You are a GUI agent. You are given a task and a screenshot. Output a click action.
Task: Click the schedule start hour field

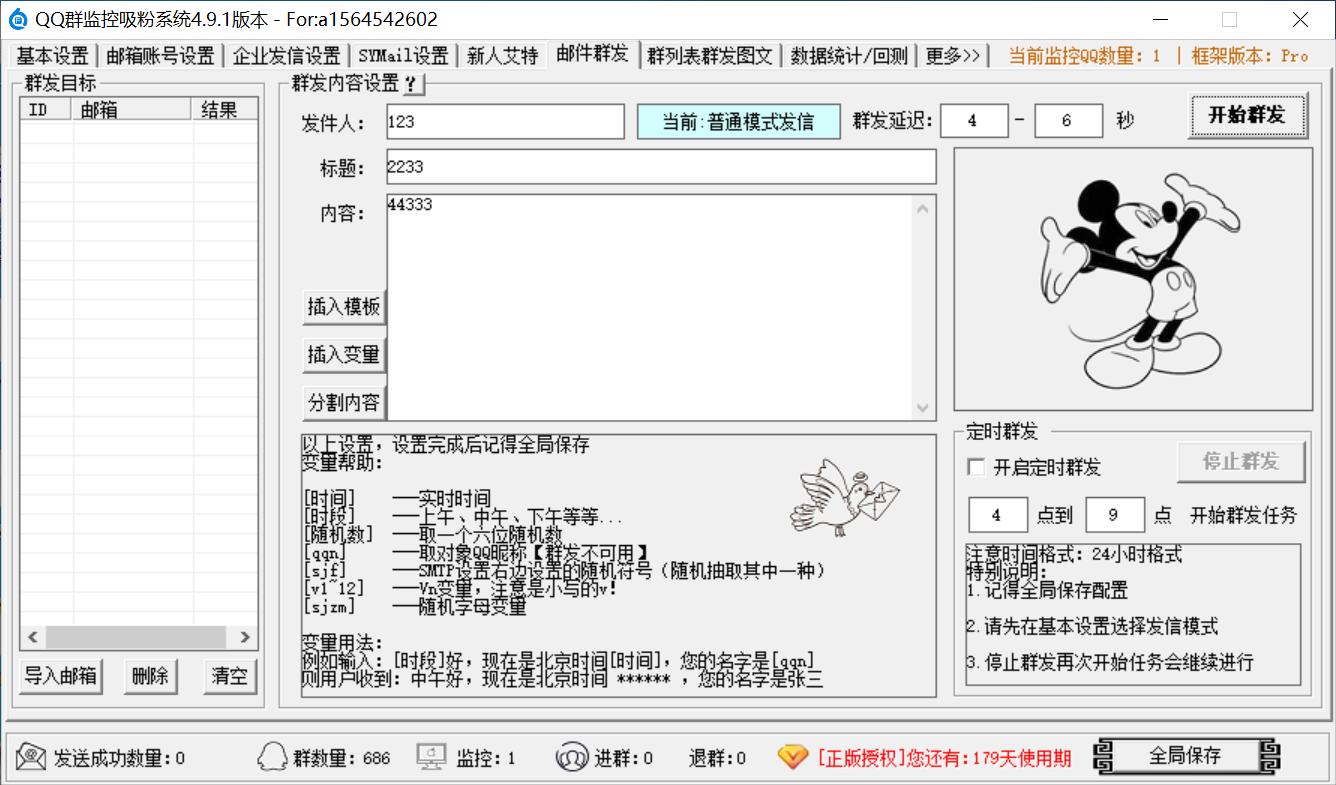coord(998,515)
